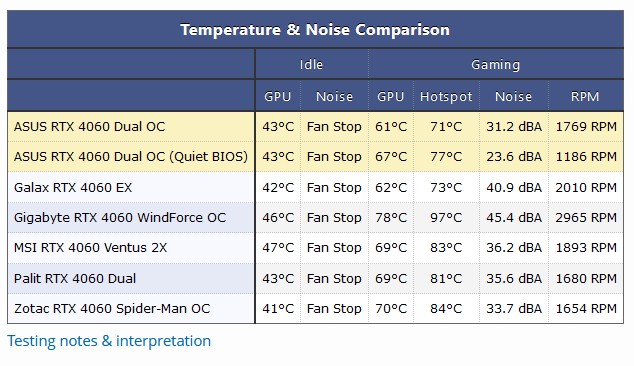Select the Zotac RTX 4060 Spider-Man OC name
Viewport: 634px width, 366px height.
[112, 309]
